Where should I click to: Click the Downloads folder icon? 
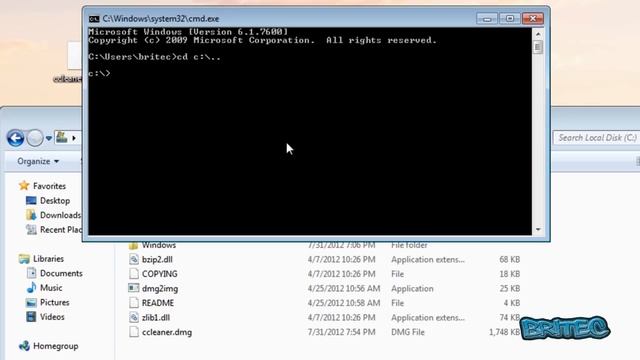click(x=31, y=215)
